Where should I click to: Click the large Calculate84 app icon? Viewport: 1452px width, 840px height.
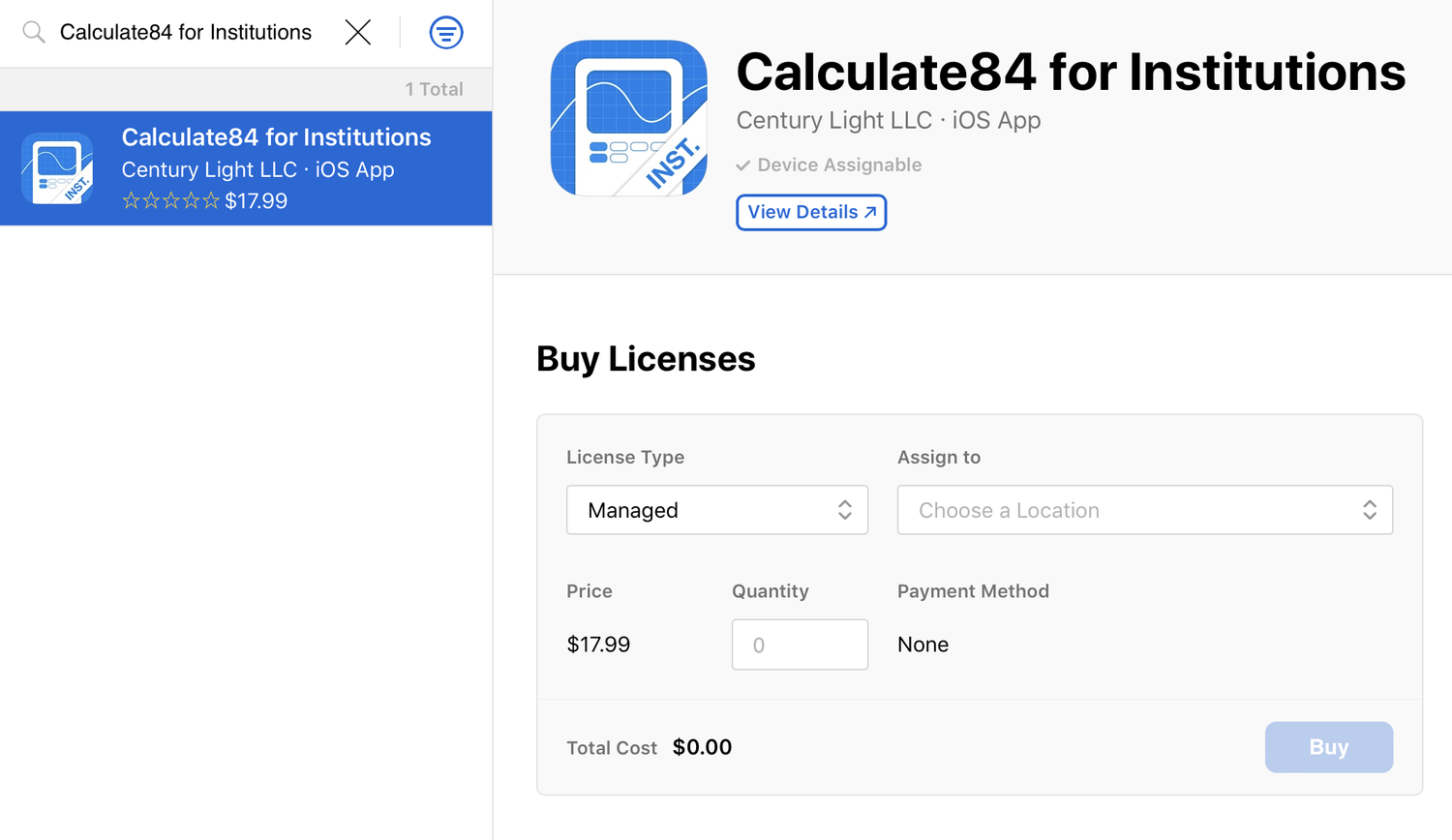coord(628,118)
